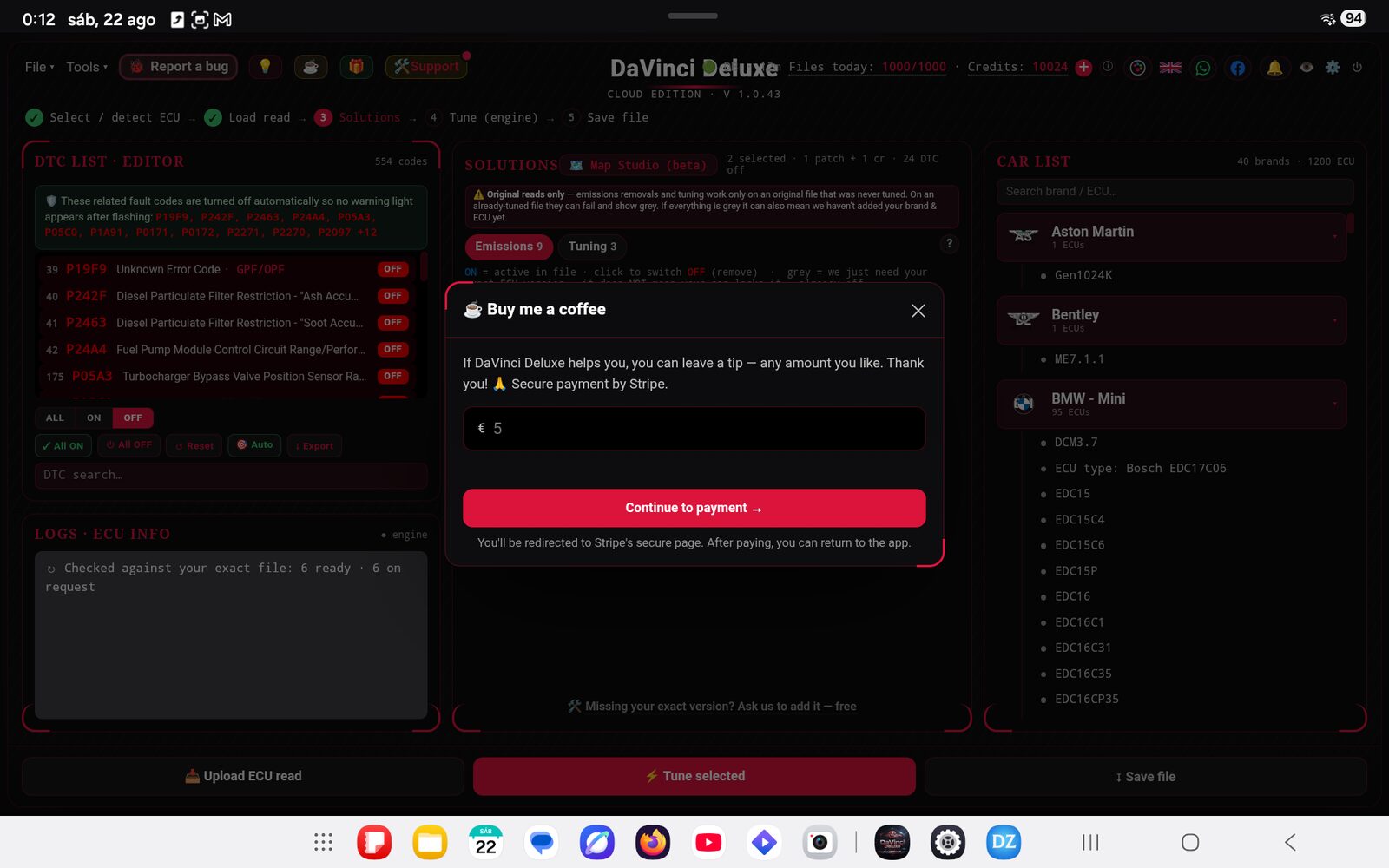Close the Buy me a coffee dialog
1389x868 pixels.
(918, 311)
